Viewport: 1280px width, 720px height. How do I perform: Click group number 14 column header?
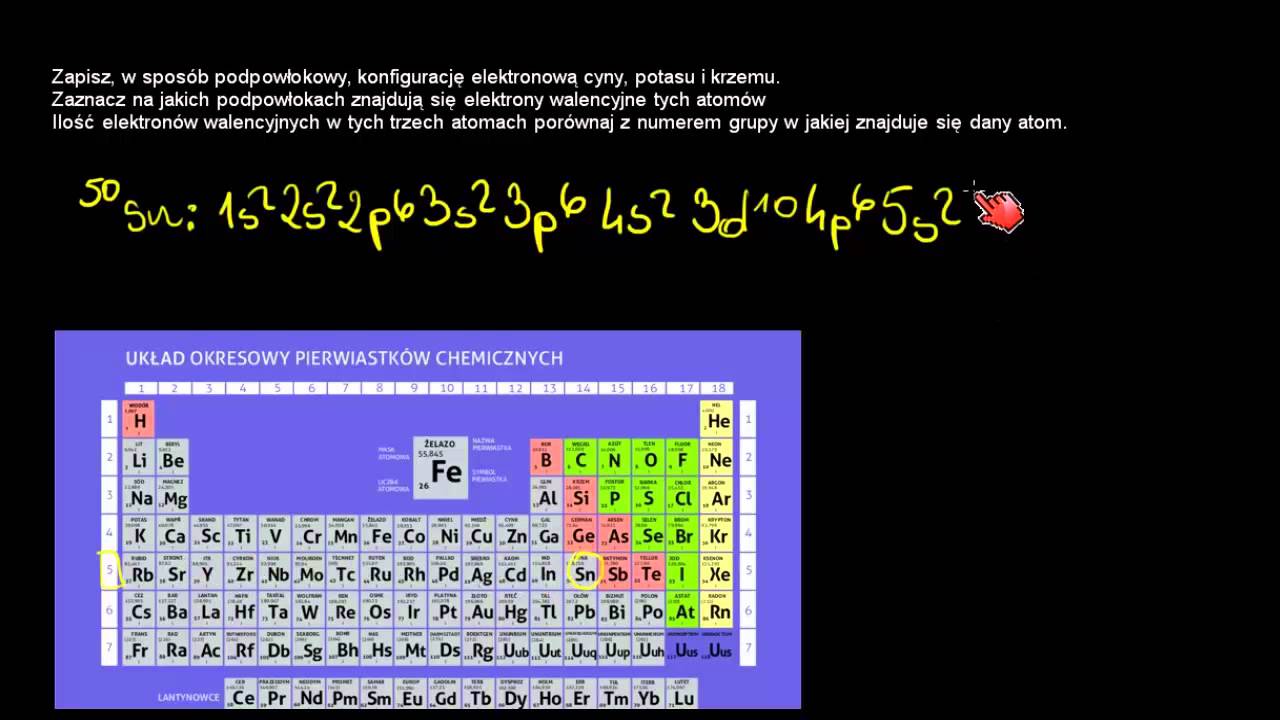click(582, 388)
